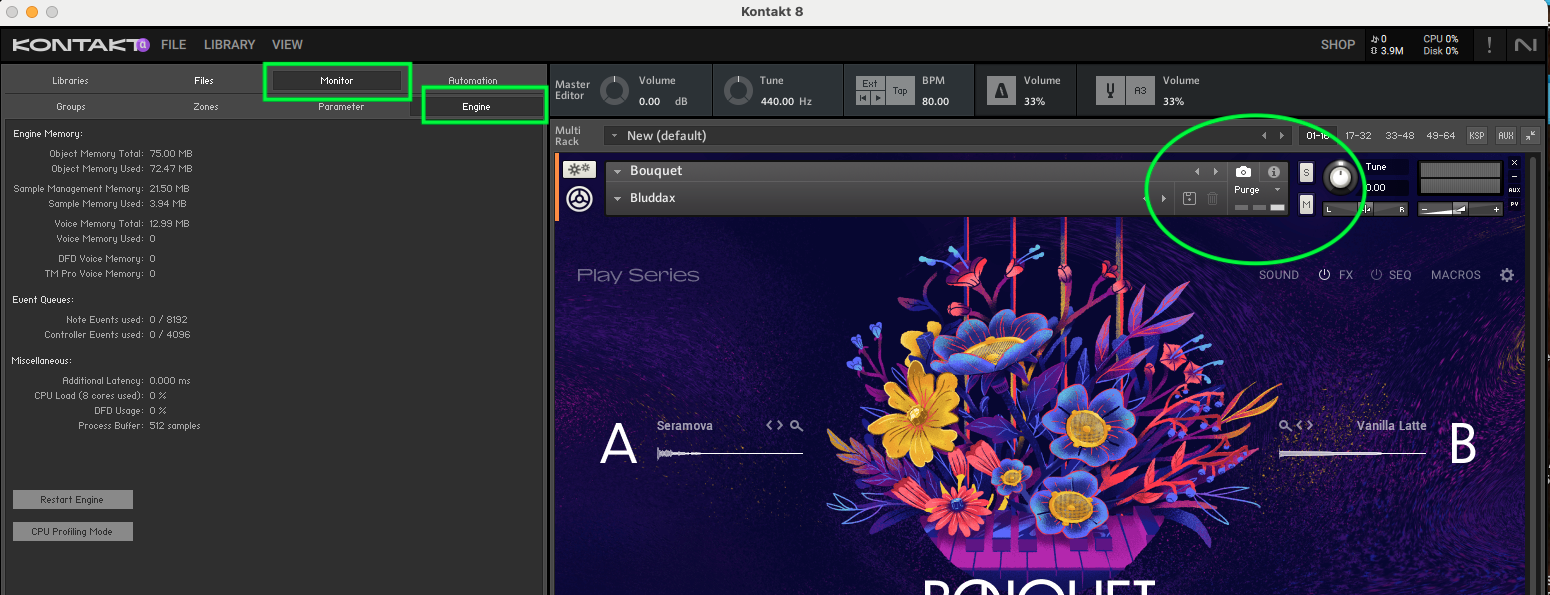Select next instrument next to Bouquet
1550x595 pixels.
[x=1216, y=171]
